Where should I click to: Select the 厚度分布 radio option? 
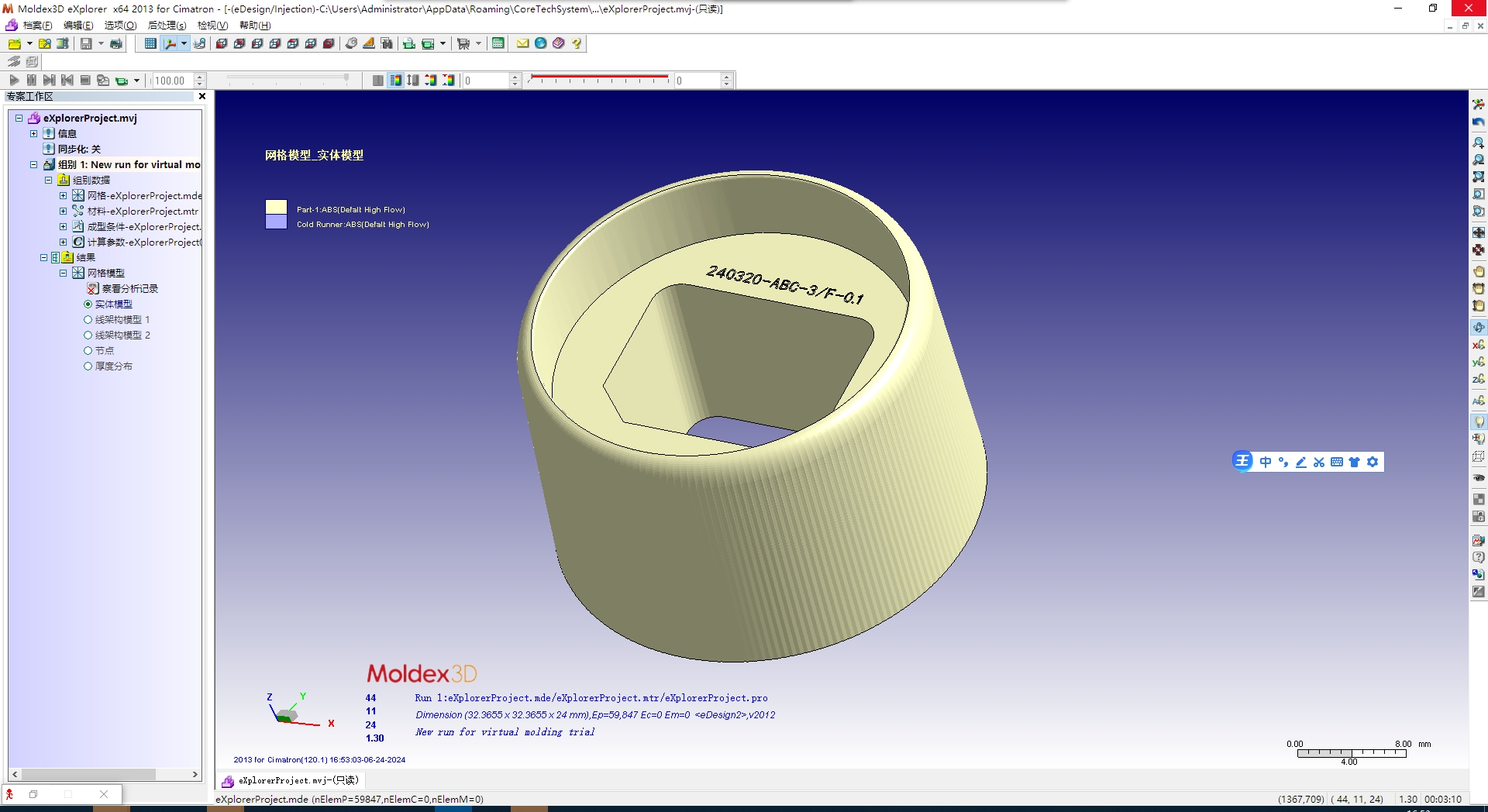coord(88,366)
